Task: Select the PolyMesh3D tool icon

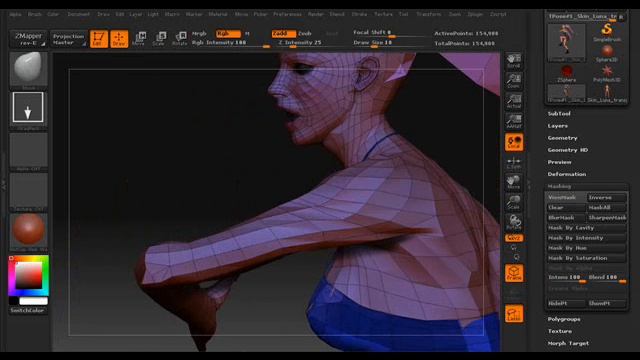Action: coord(607,73)
